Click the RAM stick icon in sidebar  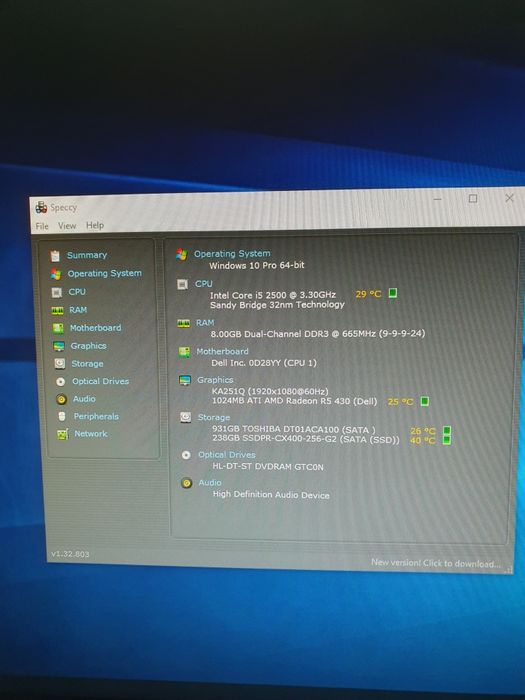(x=58, y=310)
